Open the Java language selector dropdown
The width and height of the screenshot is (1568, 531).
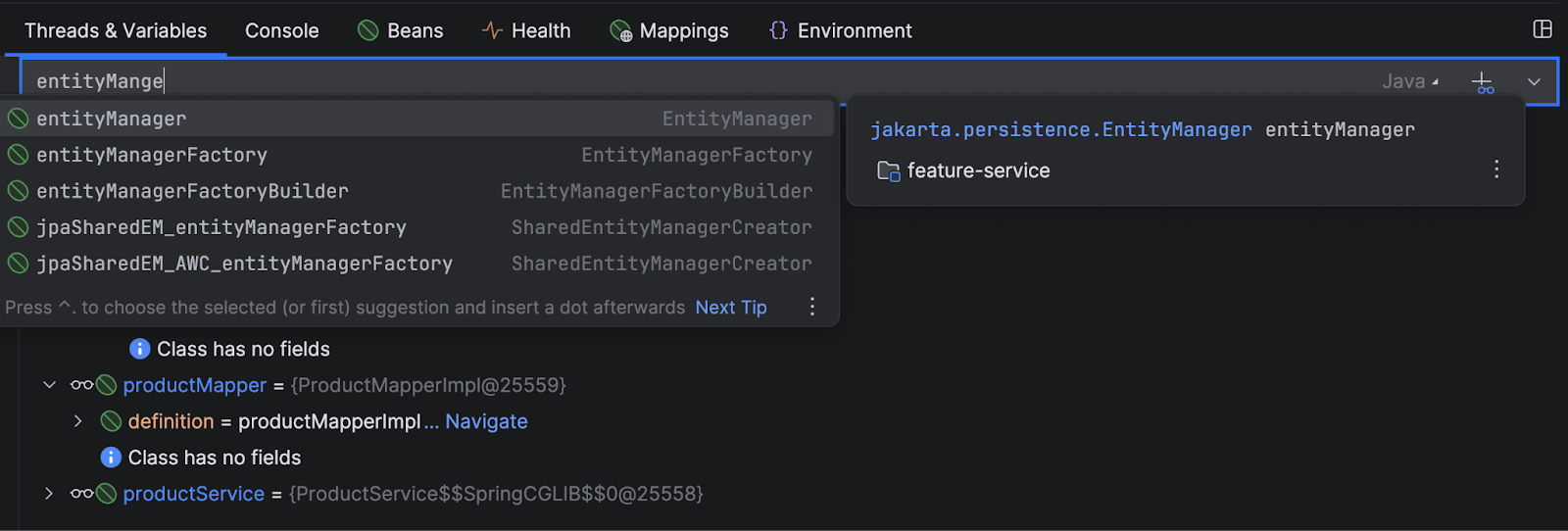pyautogui.click(x=1410, y=81)
